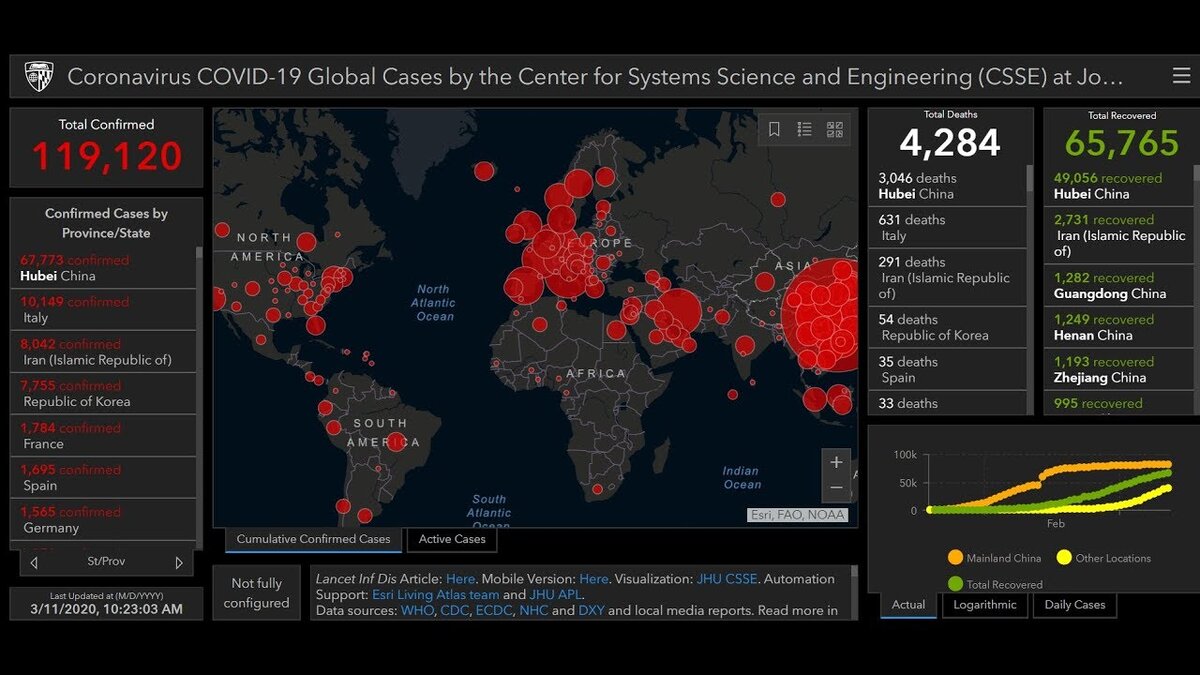The height and width of the screenshot is (675, 1200).
Task: Click the red case circle over Iran
Action: click(x=679, y=311)
